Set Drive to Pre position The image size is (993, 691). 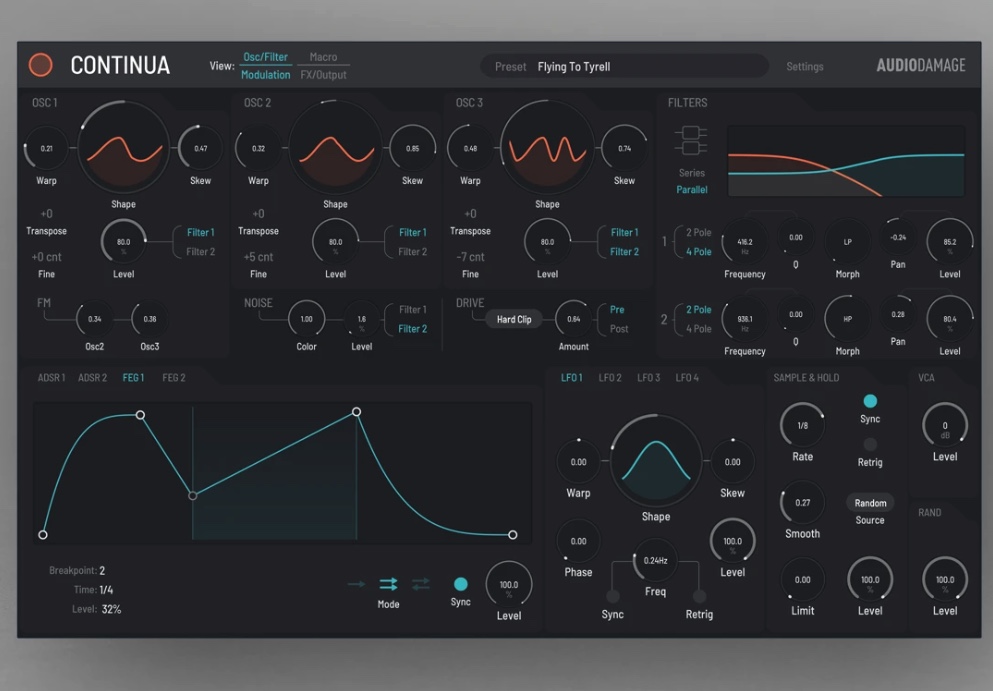617,310
